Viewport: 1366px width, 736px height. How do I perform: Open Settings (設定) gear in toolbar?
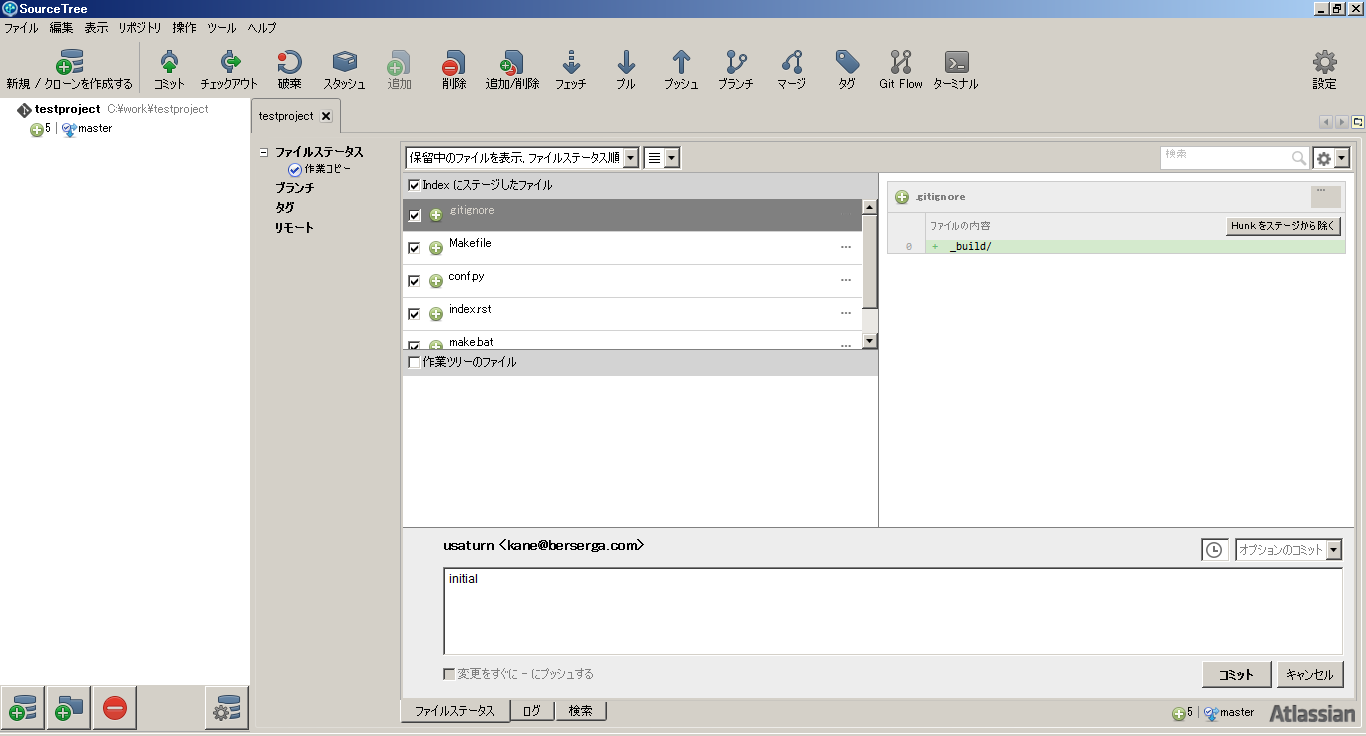[1325, 70]
